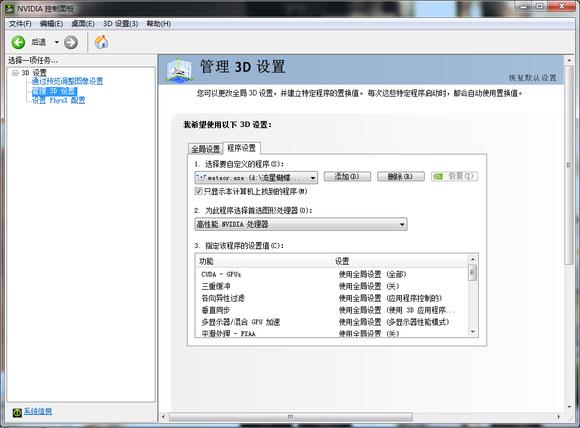Select the CUDA - GPUs row
Image resolution: width=580 pixels, height=428 pixels.
(x=331, y=274)
